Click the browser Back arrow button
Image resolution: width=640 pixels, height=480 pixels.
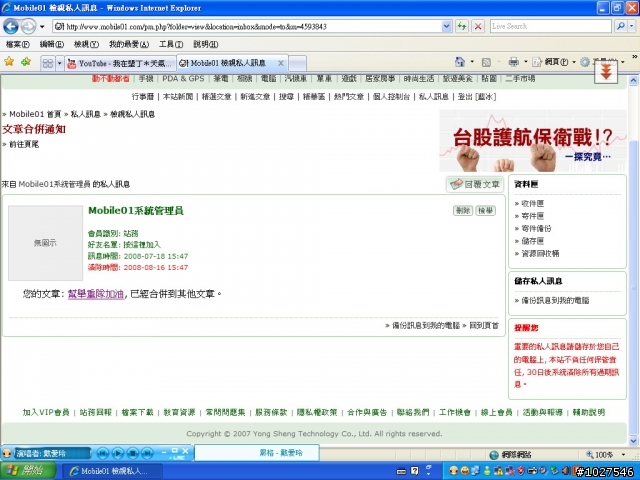pyautogui.click(x=11, y=27)
